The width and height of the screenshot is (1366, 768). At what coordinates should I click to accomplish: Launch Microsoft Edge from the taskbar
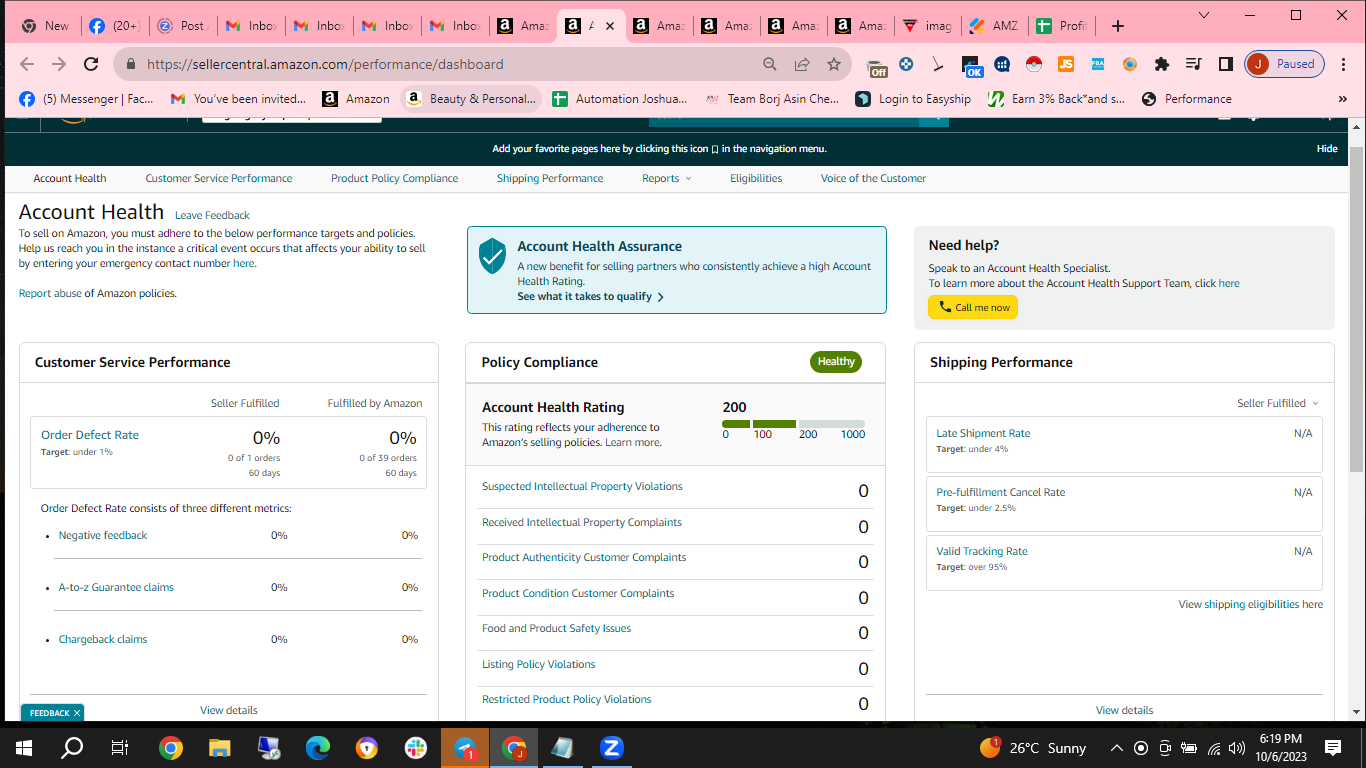[x=318, y=747]
